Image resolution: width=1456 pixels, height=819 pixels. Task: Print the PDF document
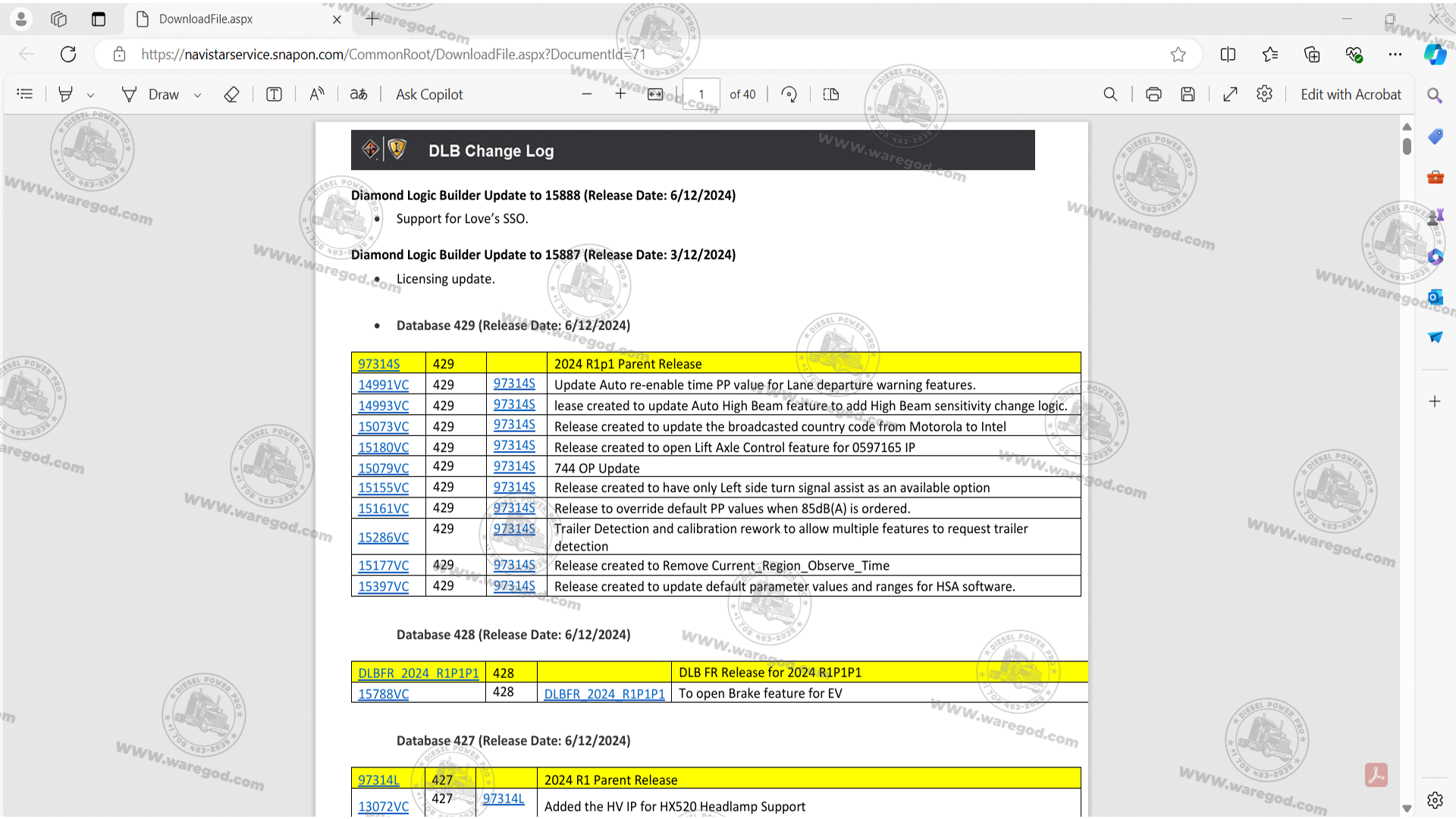(1153, 94)
